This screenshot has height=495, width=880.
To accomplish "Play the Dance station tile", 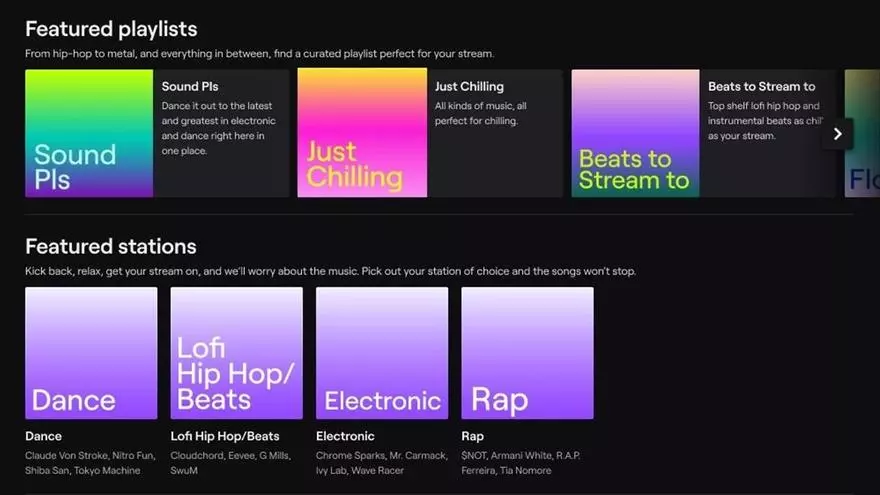I will 91,353.
